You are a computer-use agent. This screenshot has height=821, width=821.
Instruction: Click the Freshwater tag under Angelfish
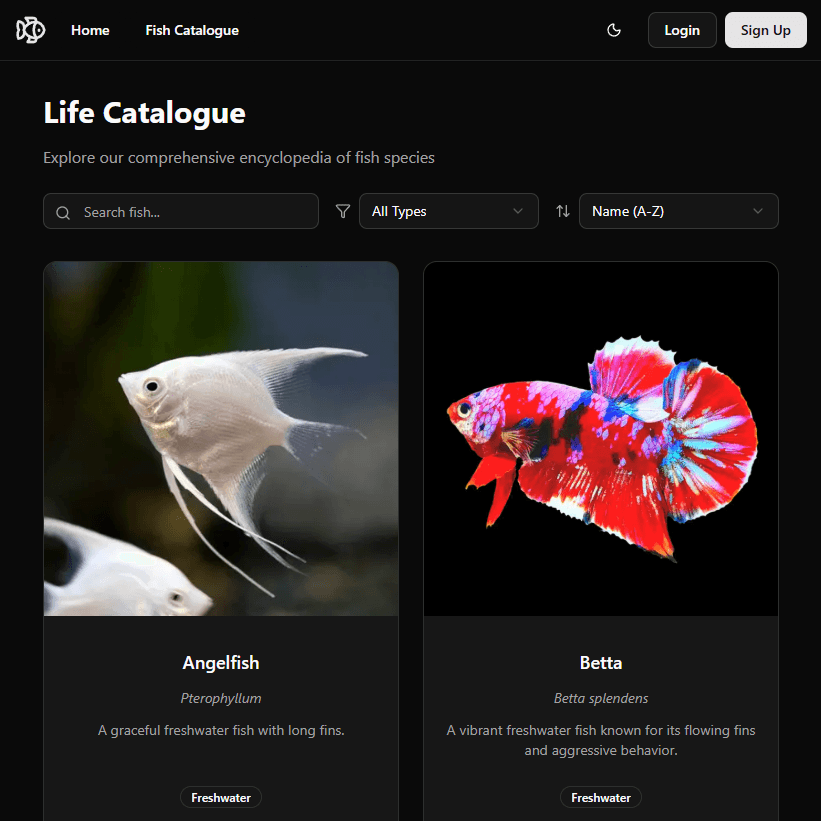point(221,797)
